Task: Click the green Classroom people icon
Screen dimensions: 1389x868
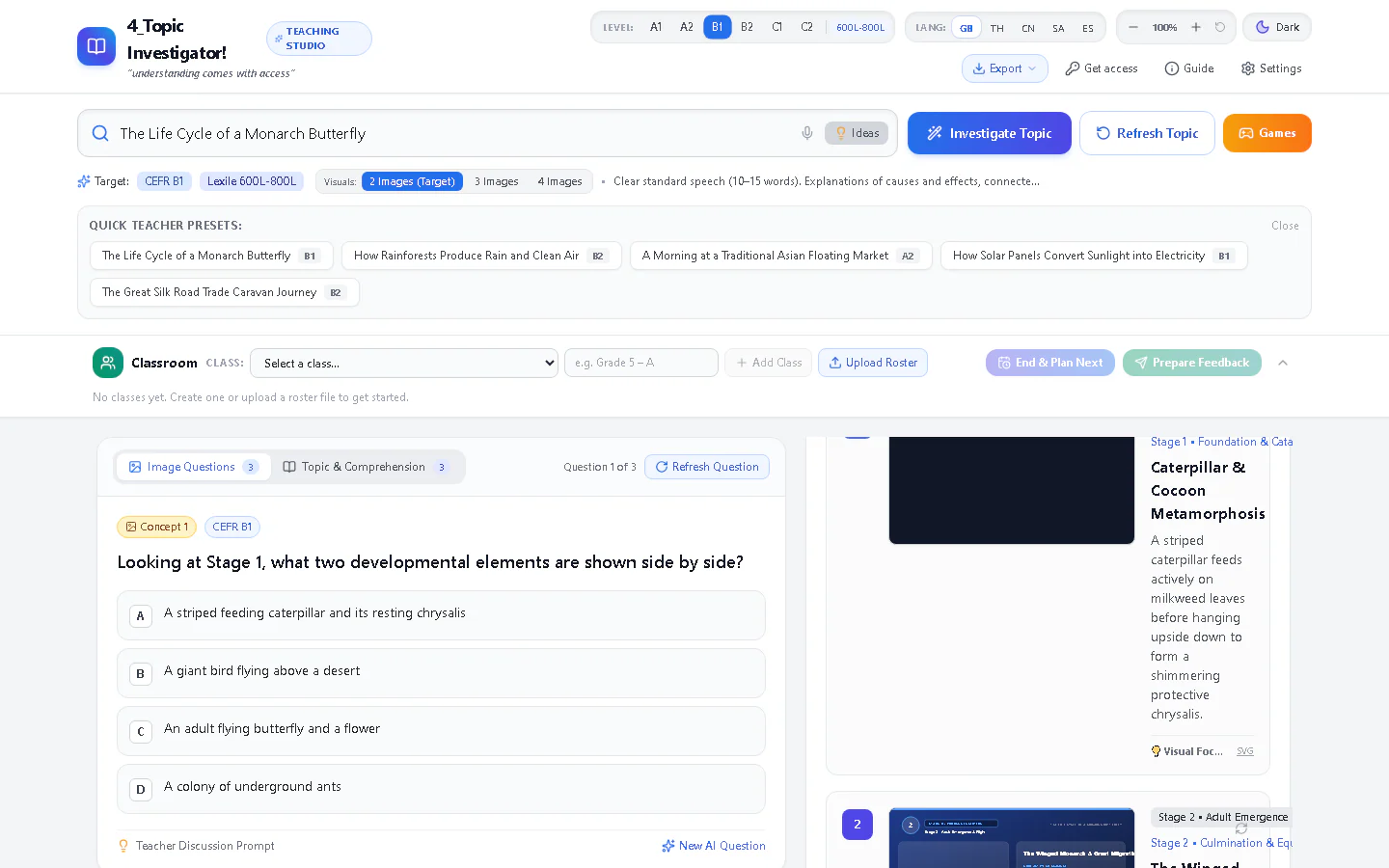Action: [x=108, y=363]
